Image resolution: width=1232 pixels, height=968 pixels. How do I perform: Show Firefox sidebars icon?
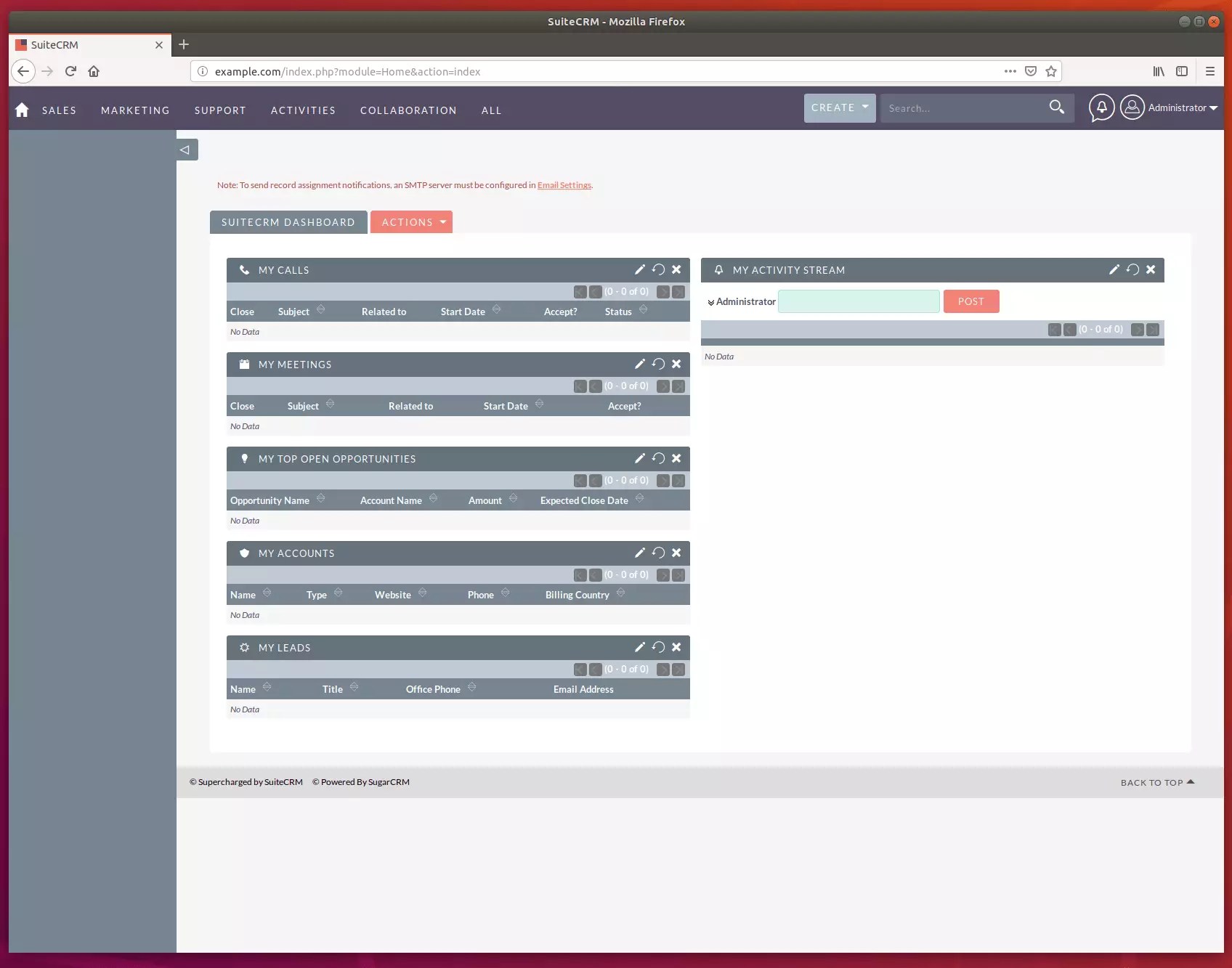click(1182, 71)
